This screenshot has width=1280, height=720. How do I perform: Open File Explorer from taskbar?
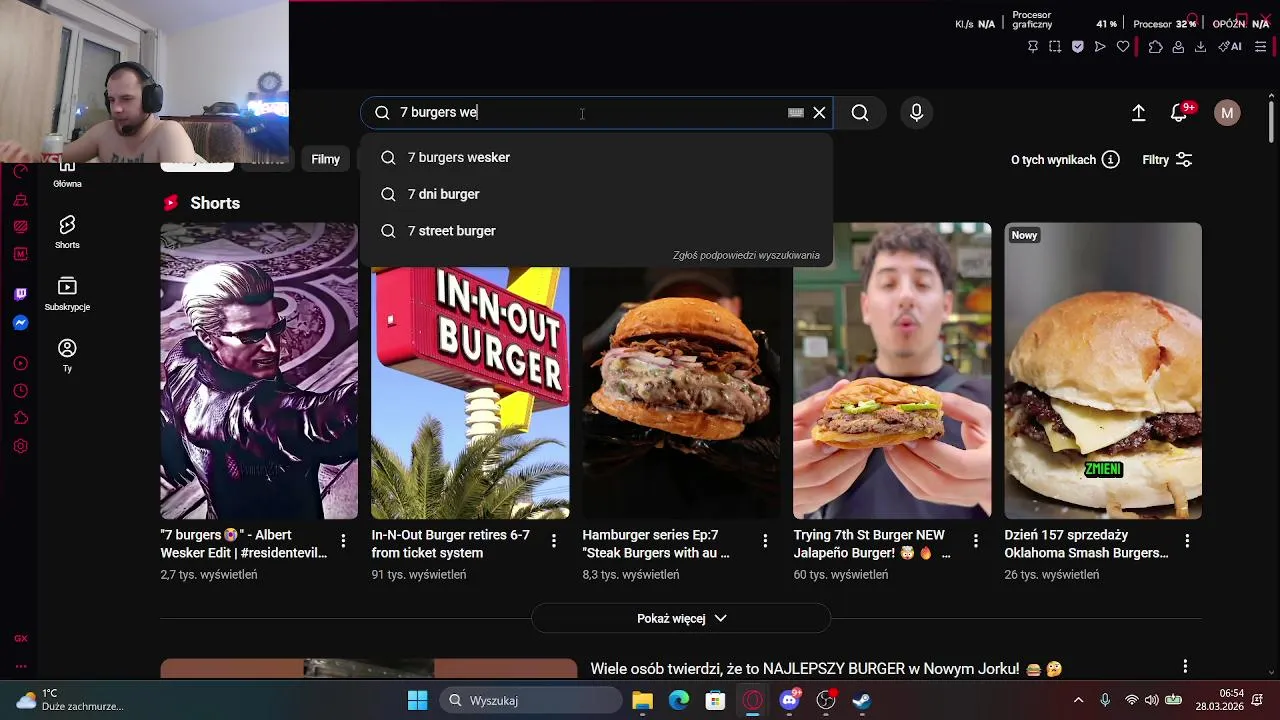coord(642,700)
